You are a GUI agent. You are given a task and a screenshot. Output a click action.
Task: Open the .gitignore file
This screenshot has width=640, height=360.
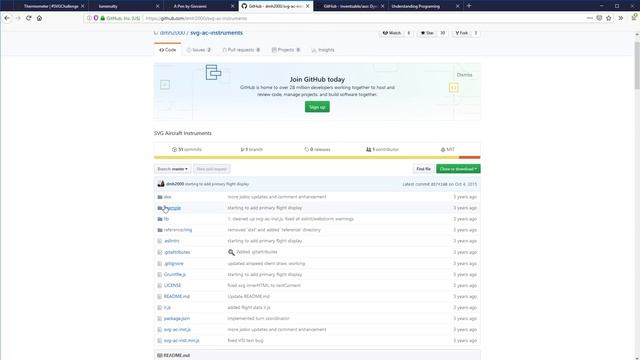(173, 264)
